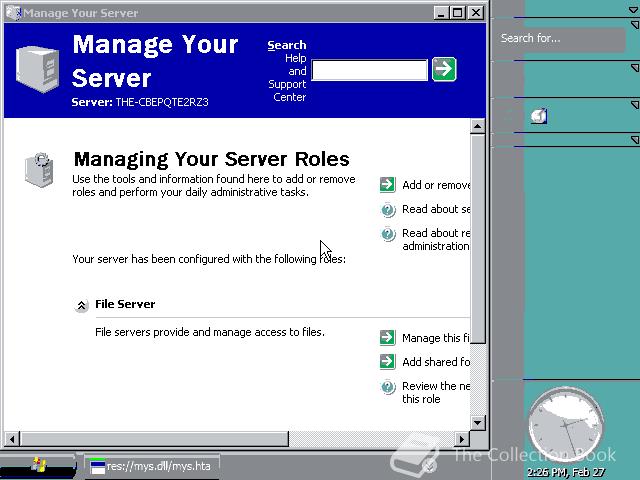Open the Start menu flag button
The image size is (640, 480).
coord(38,465)
